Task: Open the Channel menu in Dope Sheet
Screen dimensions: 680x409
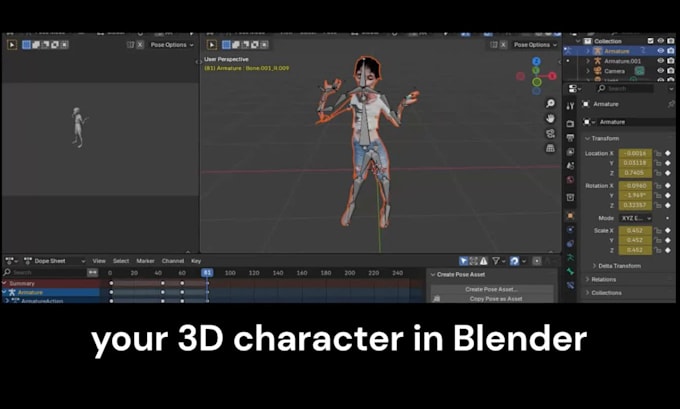Action: coord(173,261)
